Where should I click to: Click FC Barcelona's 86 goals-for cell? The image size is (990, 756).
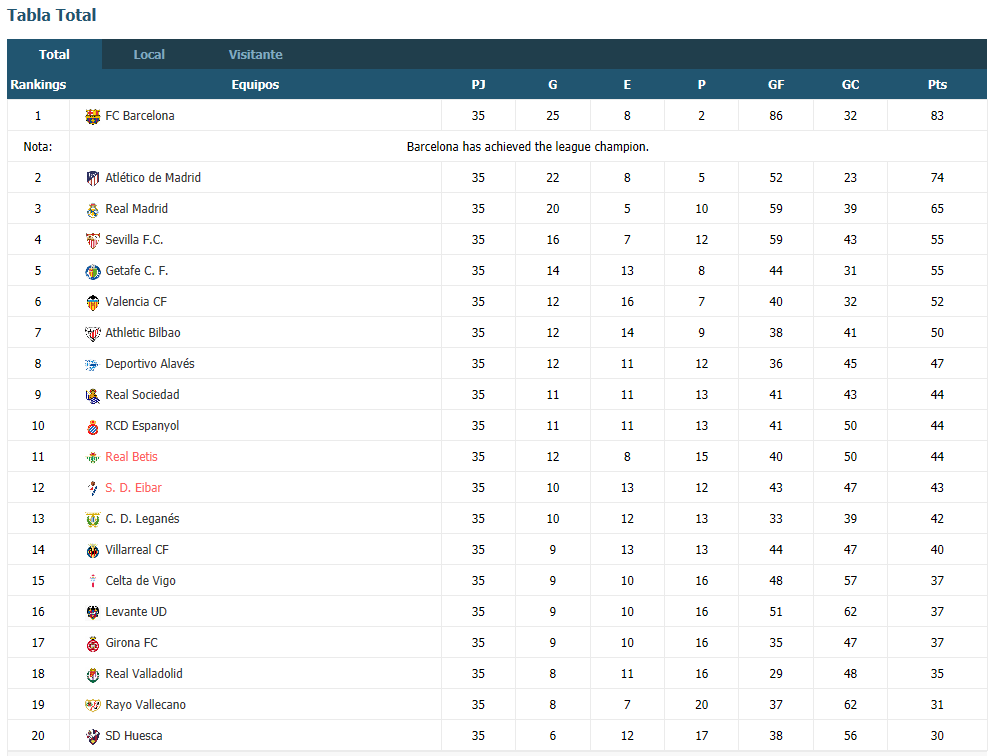(776, 116)
